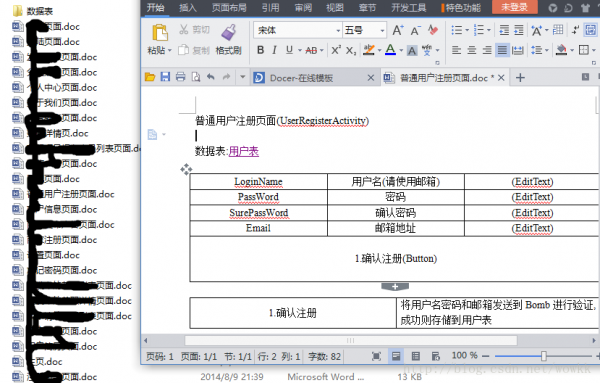
Task: Click the 复制 (copy) button
Action: click(x=194, y=50)
